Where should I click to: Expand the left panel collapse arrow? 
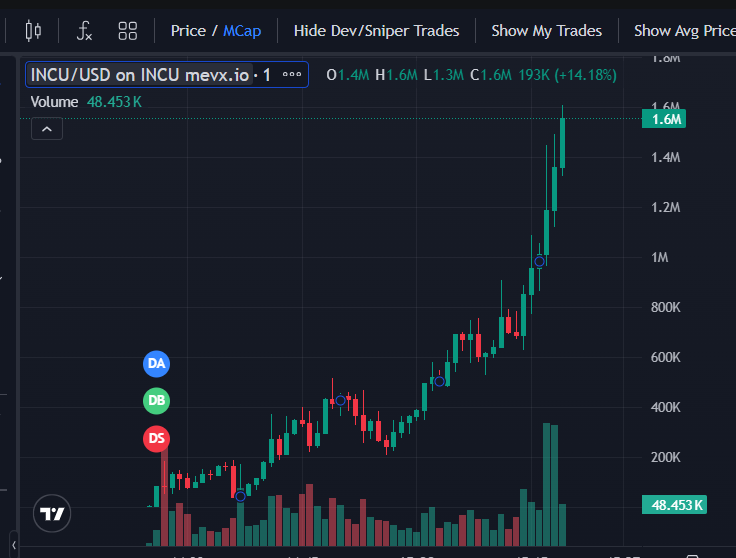point(14,545)
